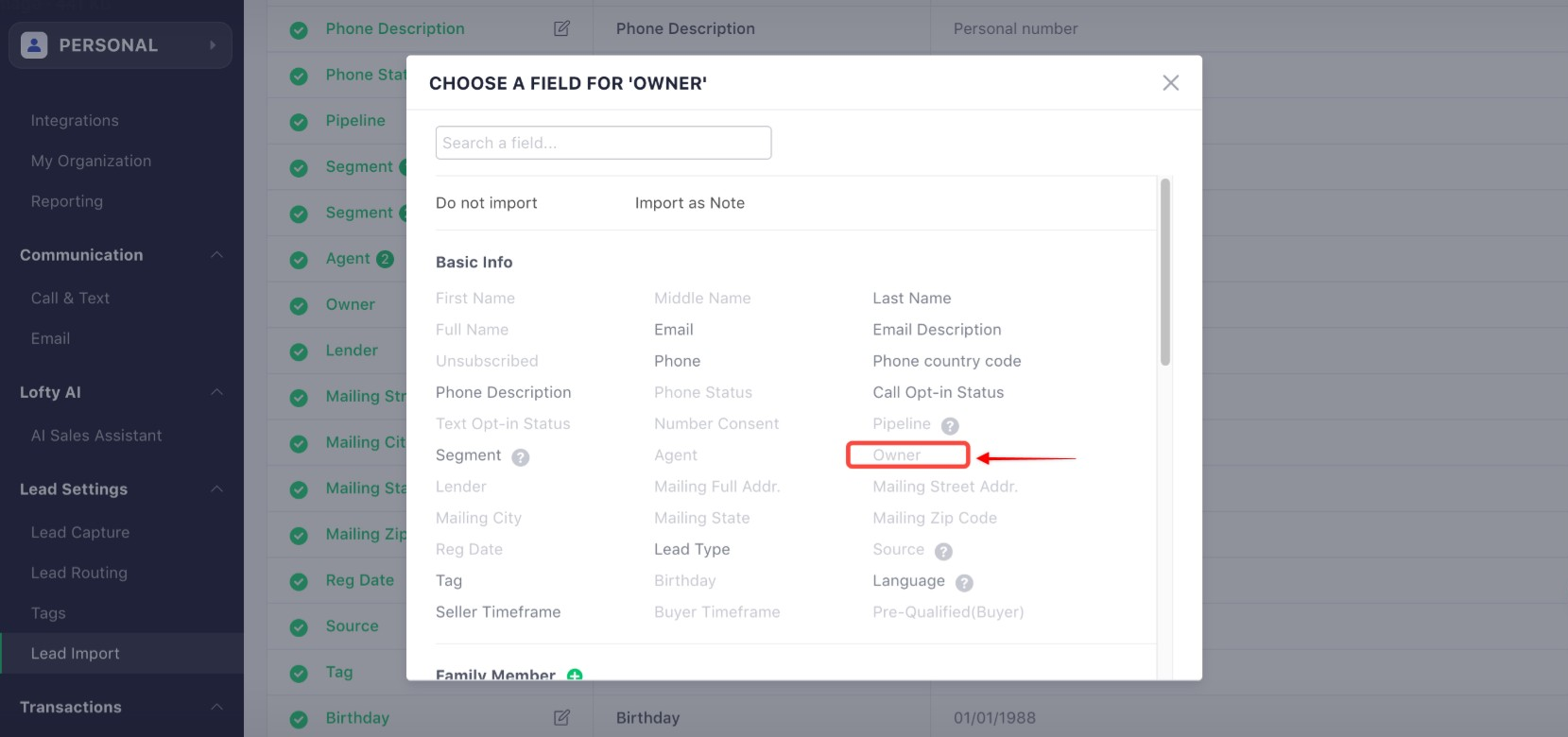
Task: Toggle green check on Reg Date row
Action: [299, 581]
